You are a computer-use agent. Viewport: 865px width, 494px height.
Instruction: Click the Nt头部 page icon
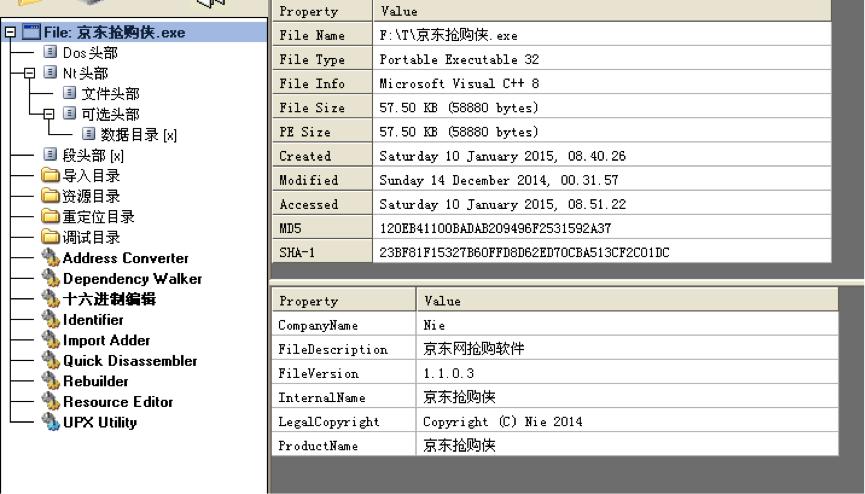pyautogui.click(x=50, y=73)
